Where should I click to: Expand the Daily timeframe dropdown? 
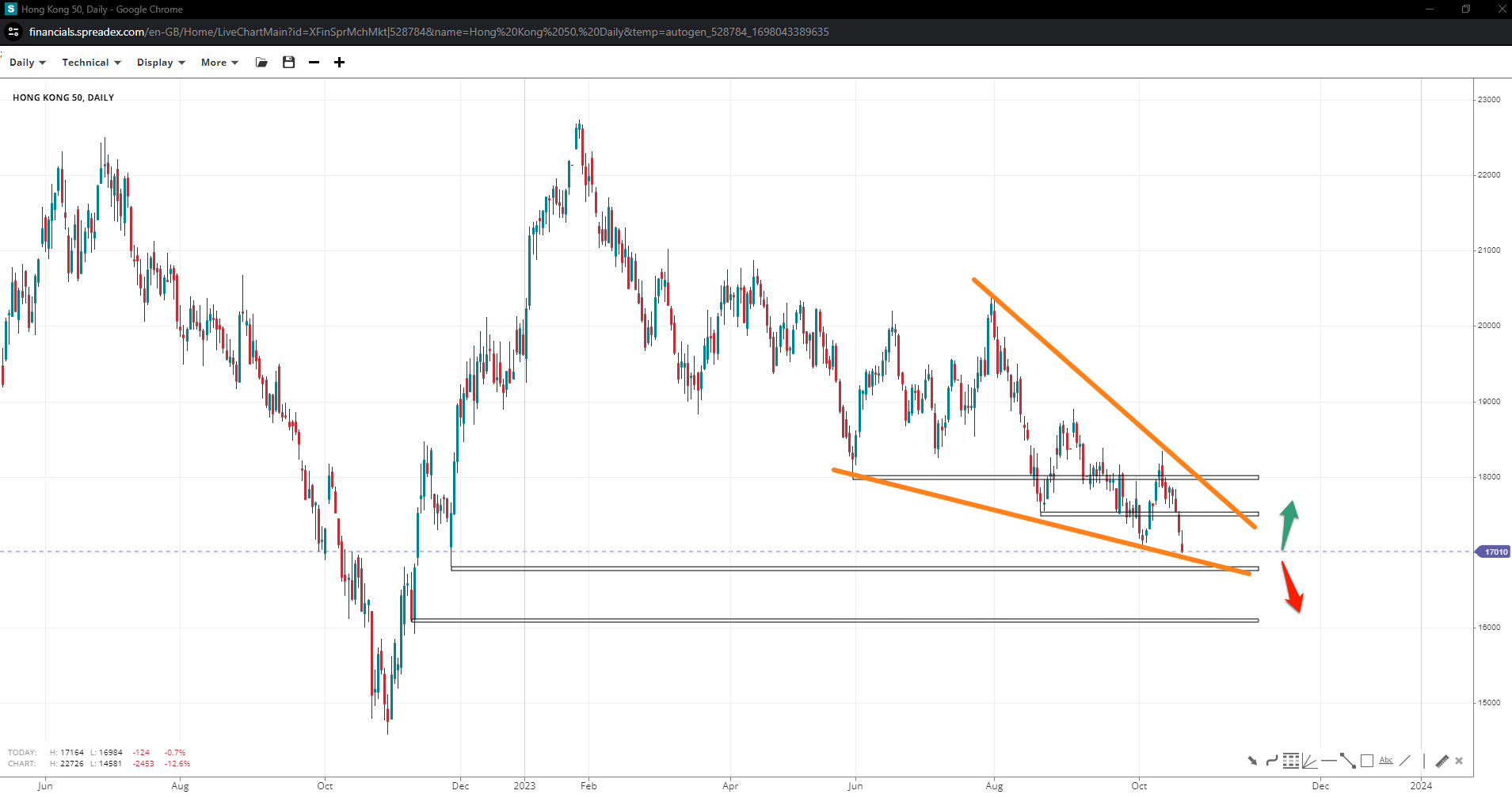click(28, 63)
